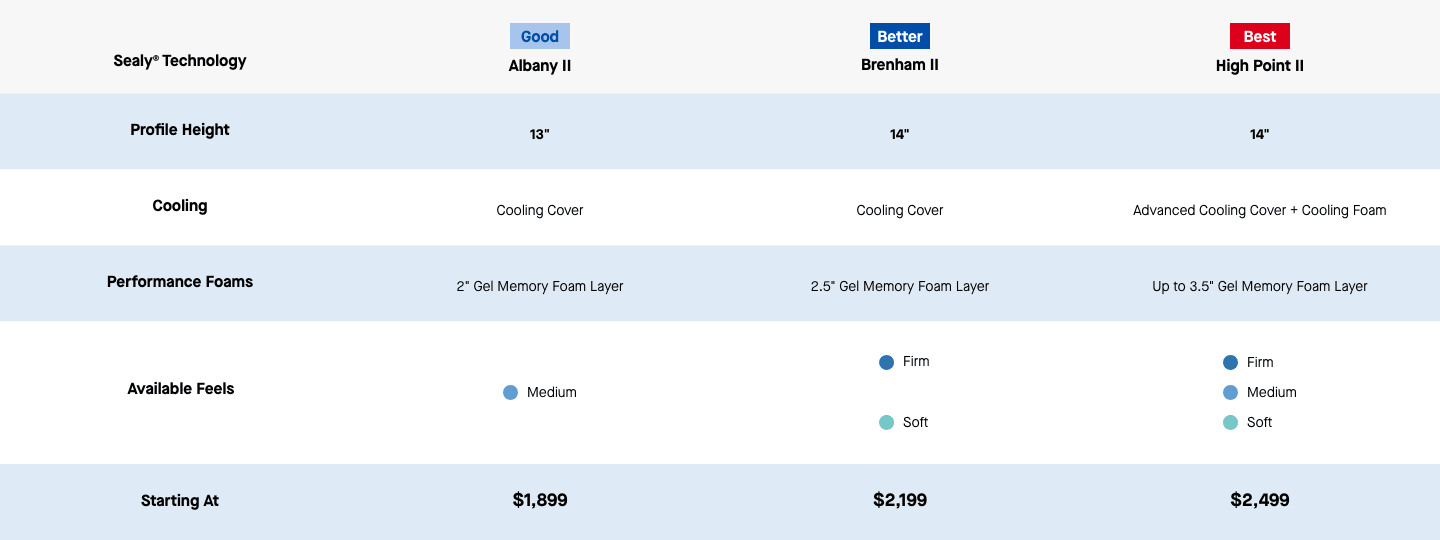Click the Soft feel dot for Brenham II

tap(886, 423)
